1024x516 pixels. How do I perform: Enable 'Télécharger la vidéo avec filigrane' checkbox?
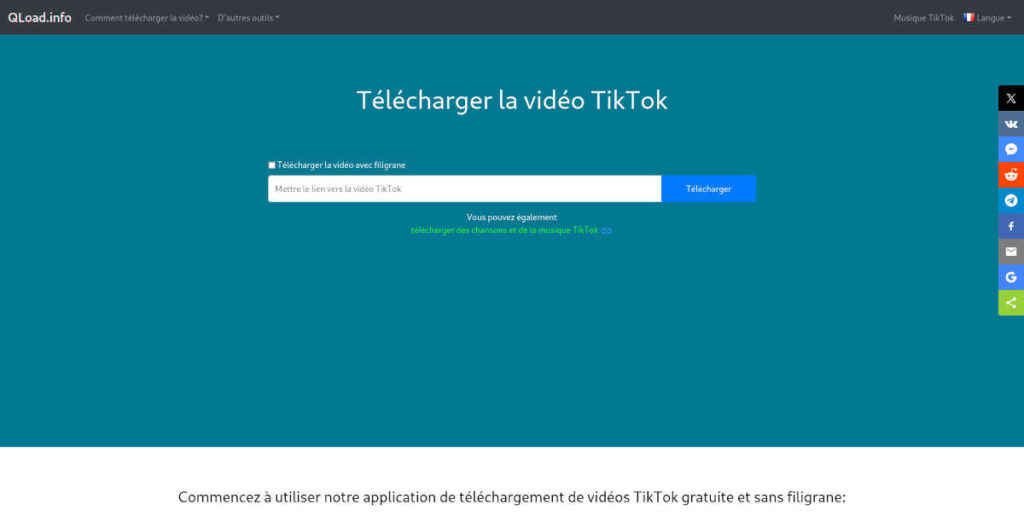tap(272, 165)
